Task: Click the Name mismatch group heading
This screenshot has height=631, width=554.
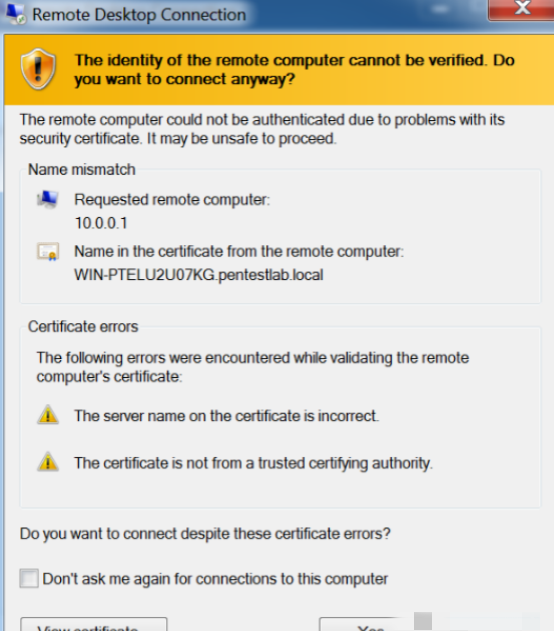Action: [x=82, y=169]
